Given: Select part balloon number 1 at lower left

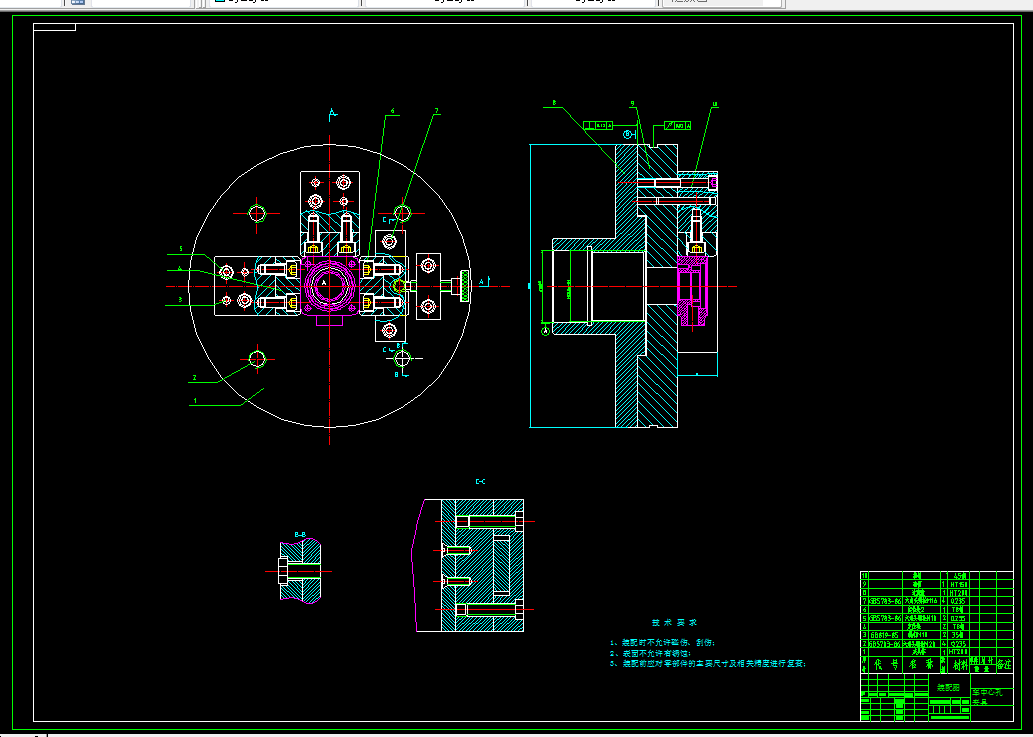Looking at the screenshot, I should pyautogui.click(x=195, y=400).
